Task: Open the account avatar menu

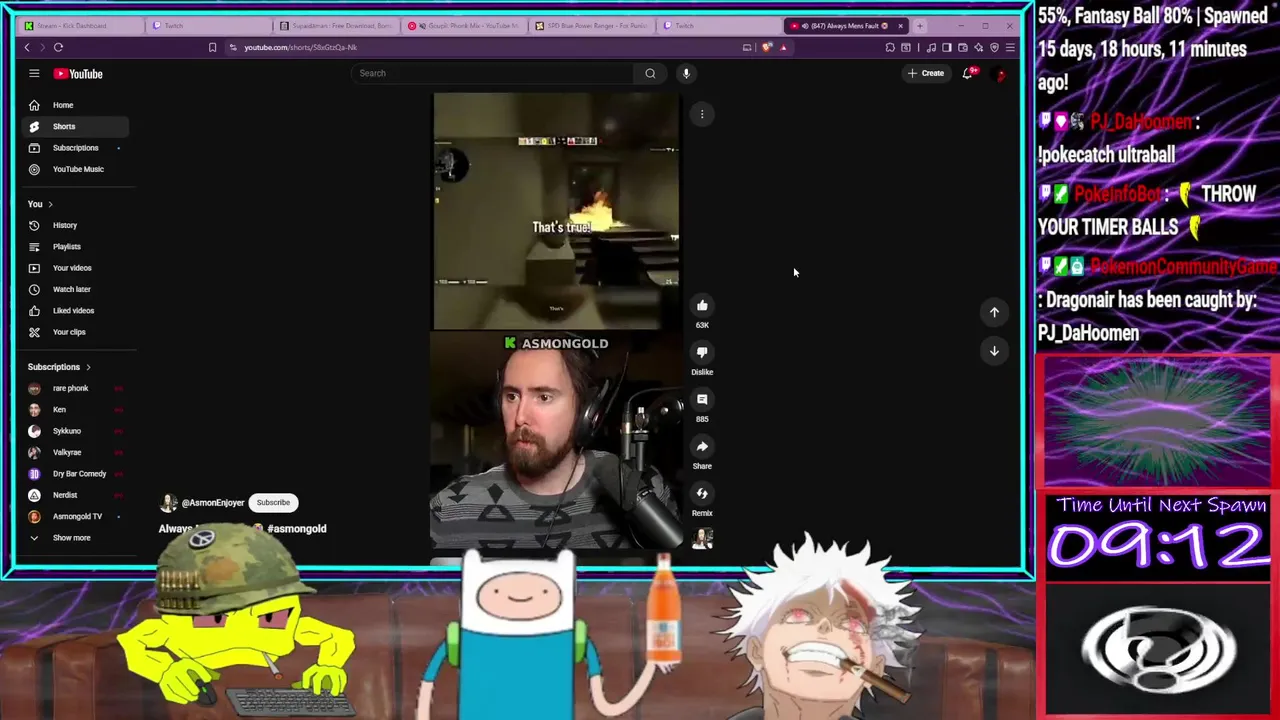Action: click(x=1000, y=73)
